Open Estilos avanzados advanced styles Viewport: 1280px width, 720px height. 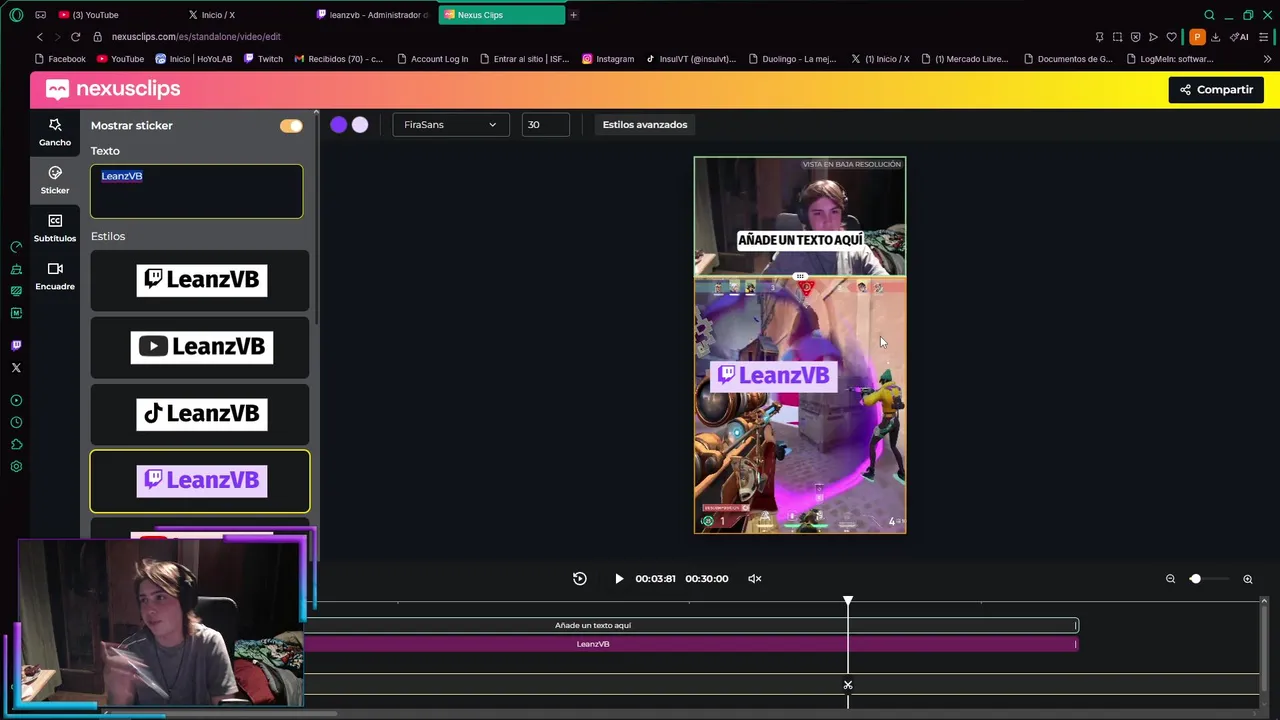pos(645,125)
